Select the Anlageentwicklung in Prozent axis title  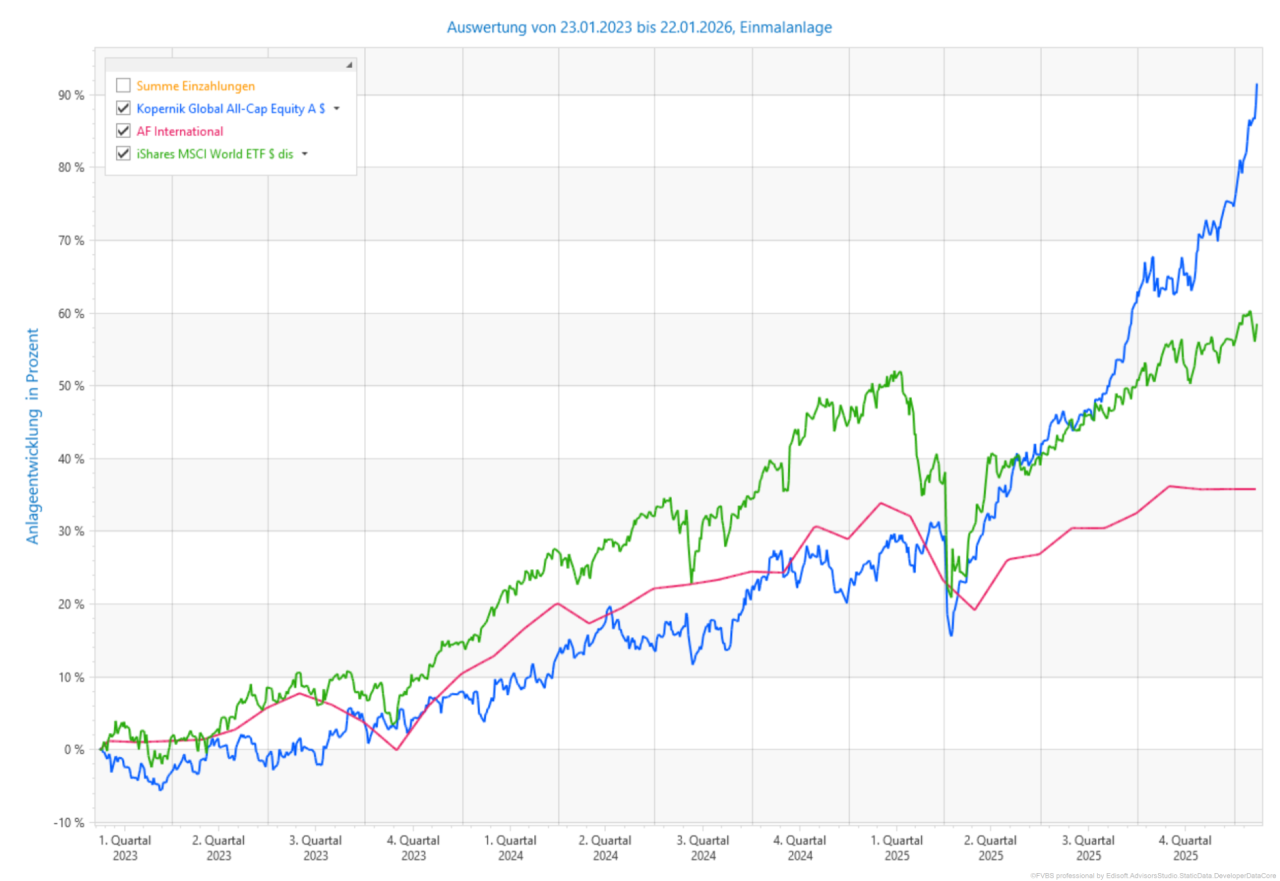(x=33, y=436)
